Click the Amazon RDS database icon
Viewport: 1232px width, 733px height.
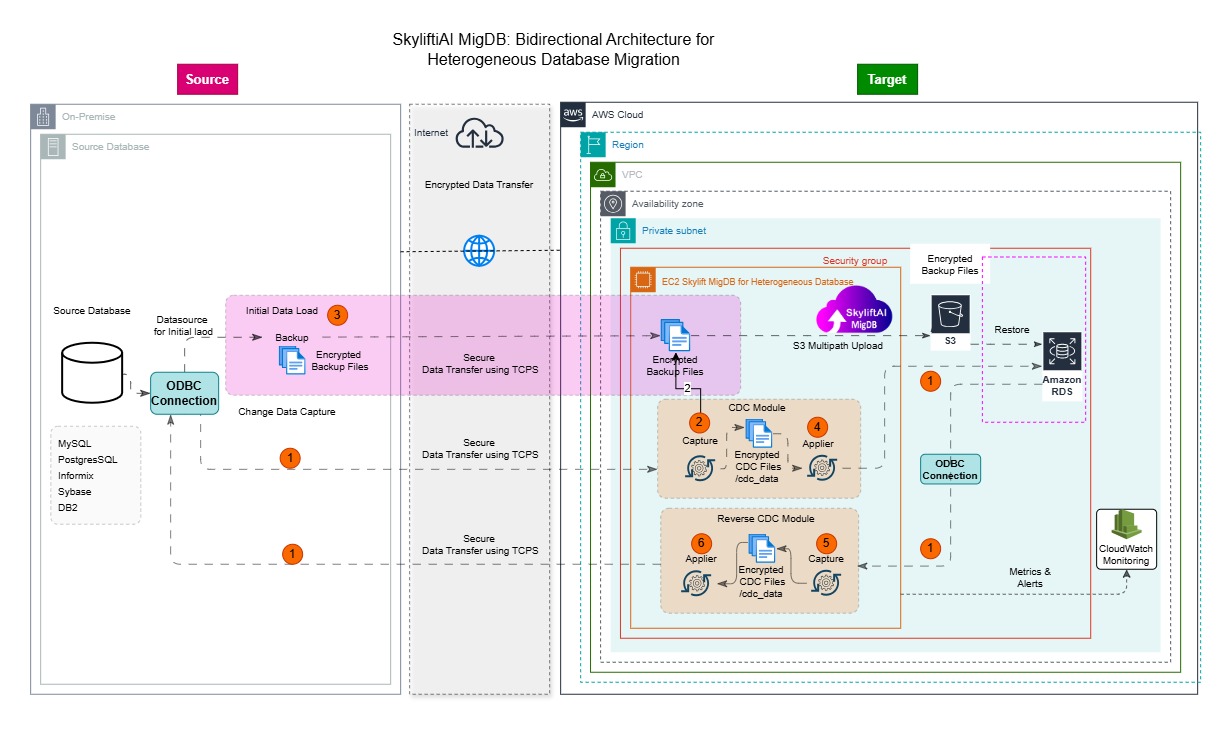click(x=1062, y=352)
